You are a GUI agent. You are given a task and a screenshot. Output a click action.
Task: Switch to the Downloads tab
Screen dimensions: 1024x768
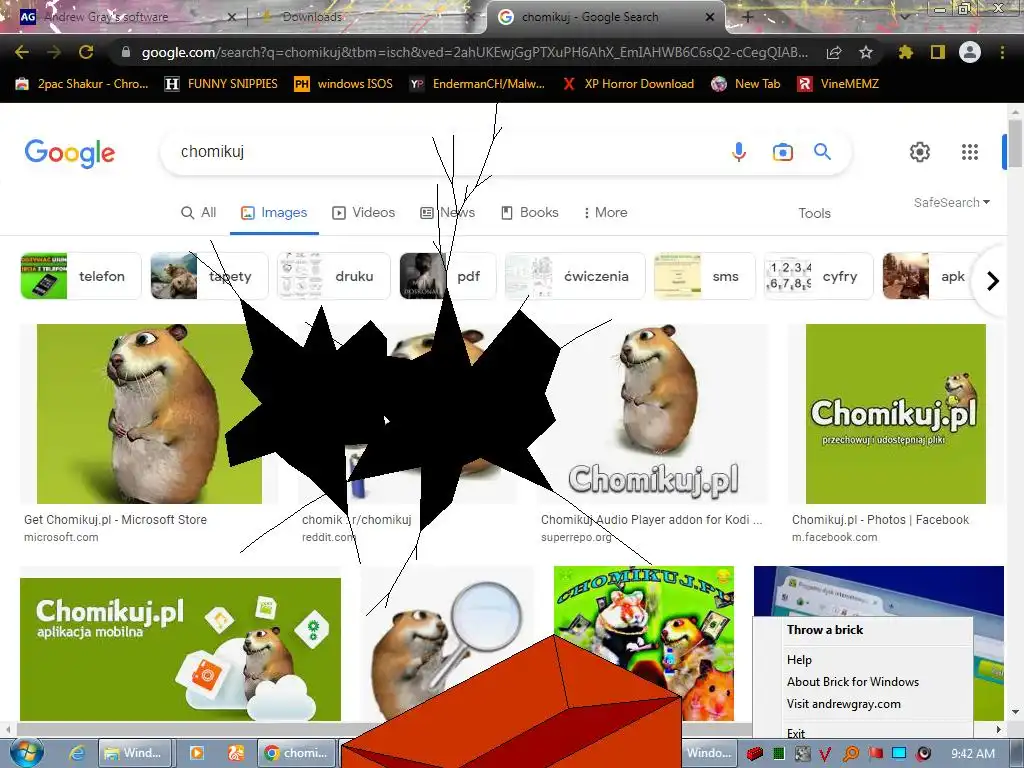pyautogui.click(x=366, y=17)
